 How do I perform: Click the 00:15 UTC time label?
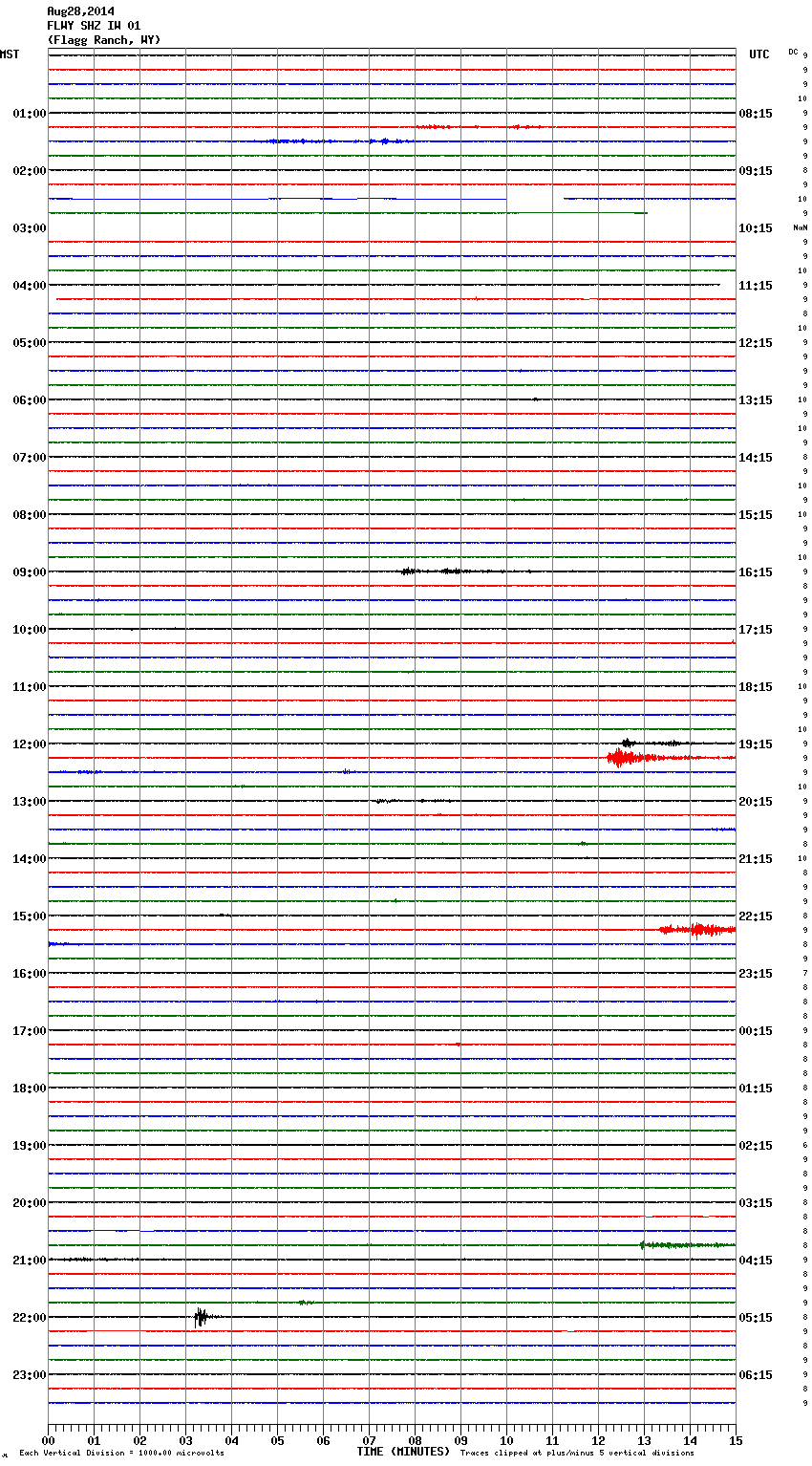756,1031
